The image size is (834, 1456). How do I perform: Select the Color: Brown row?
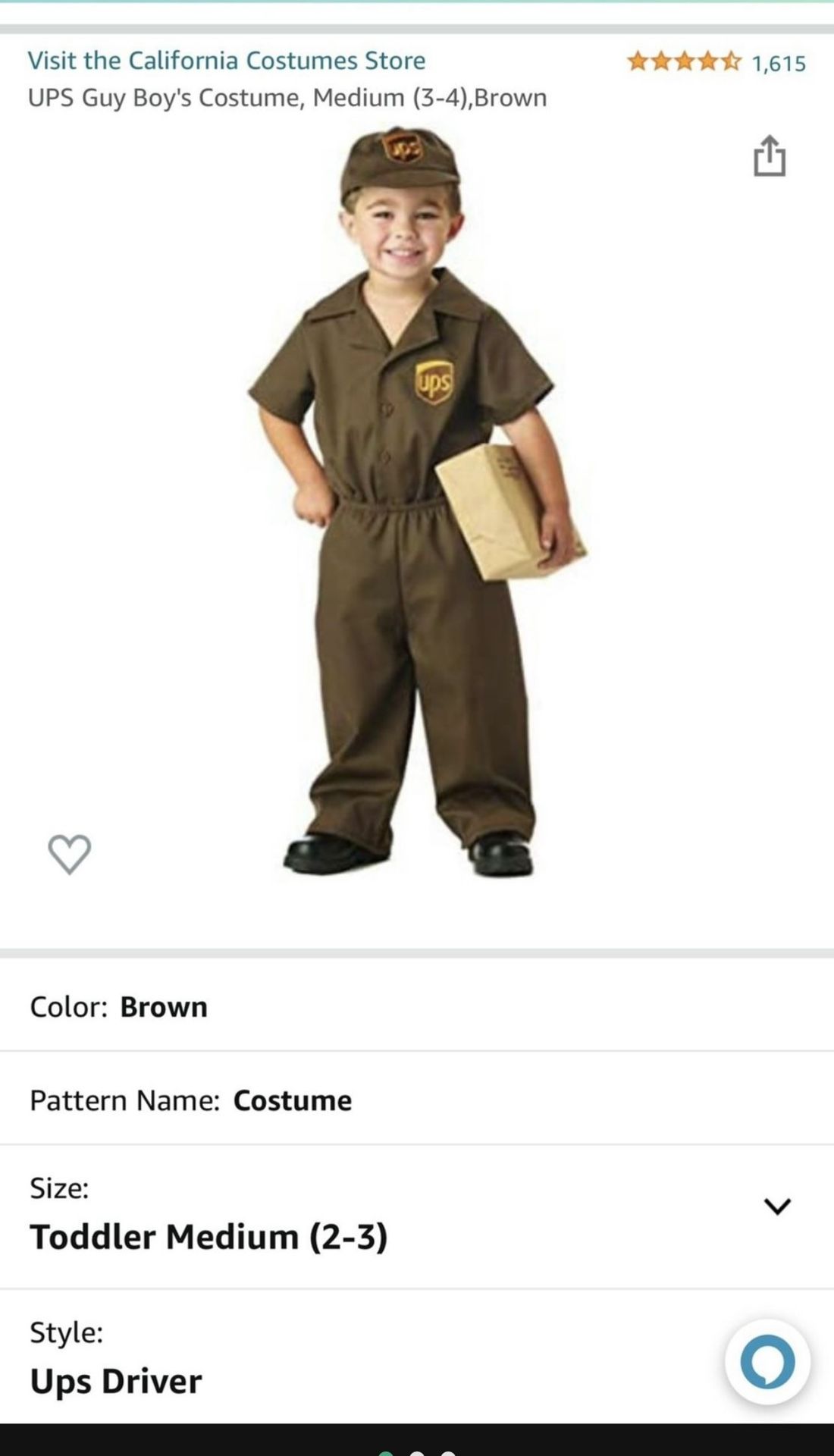(417, 1006)
